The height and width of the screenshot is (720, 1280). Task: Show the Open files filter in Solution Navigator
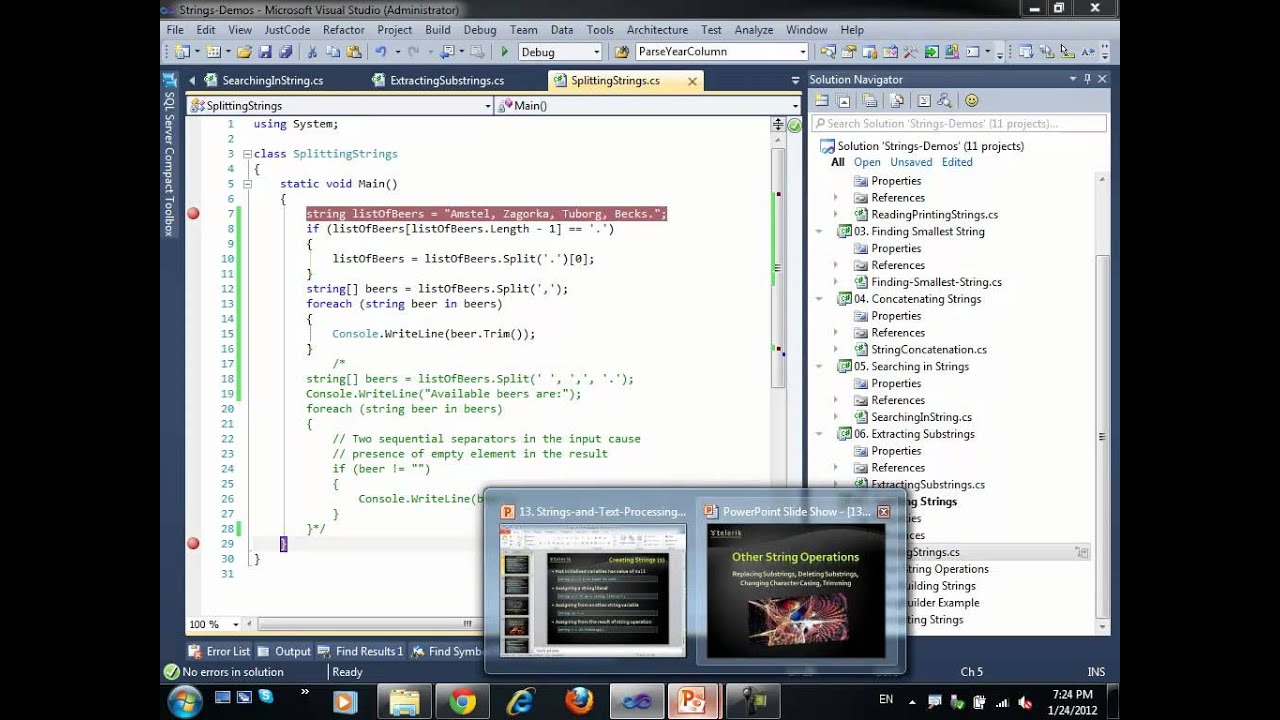click(x=867, y=162)
